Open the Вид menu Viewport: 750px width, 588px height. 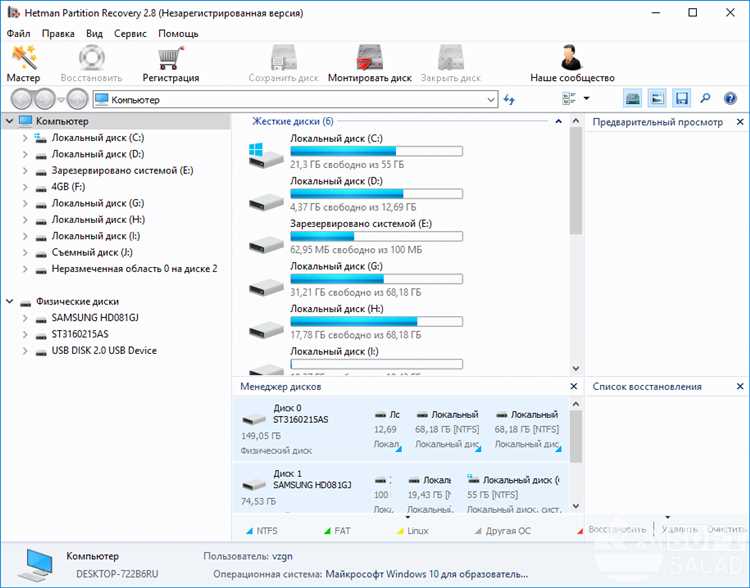tap(94, 33)
